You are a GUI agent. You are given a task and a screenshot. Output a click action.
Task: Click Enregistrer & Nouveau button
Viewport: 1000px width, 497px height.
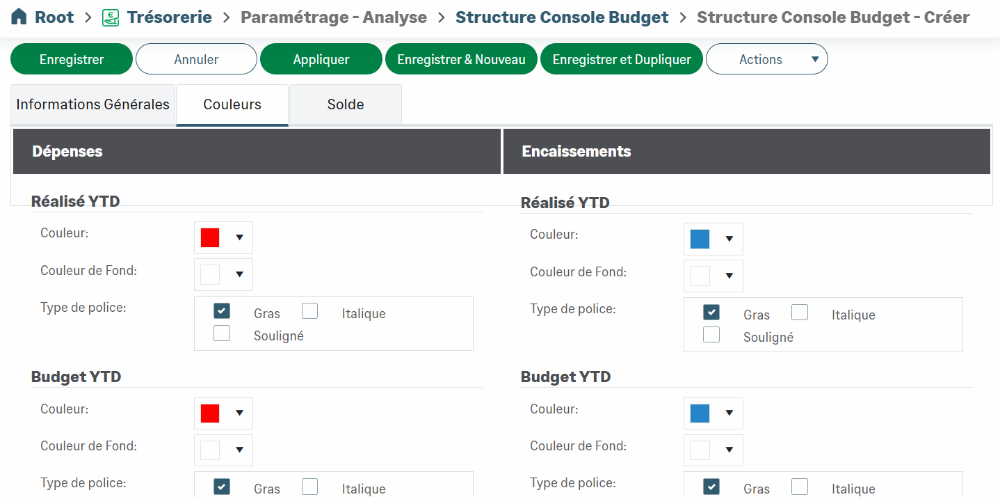(x=461, y=59)
